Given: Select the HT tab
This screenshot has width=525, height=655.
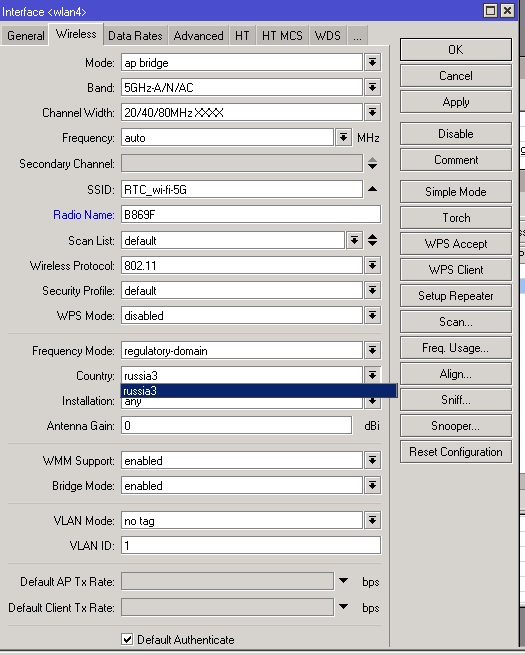Looking at the screenshot, I should (242, 36).
